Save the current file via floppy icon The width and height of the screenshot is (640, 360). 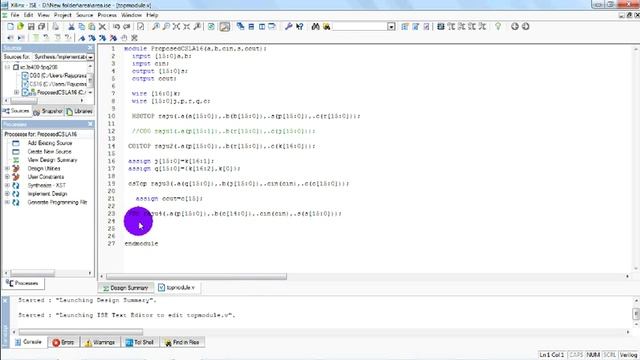[31, 27]
